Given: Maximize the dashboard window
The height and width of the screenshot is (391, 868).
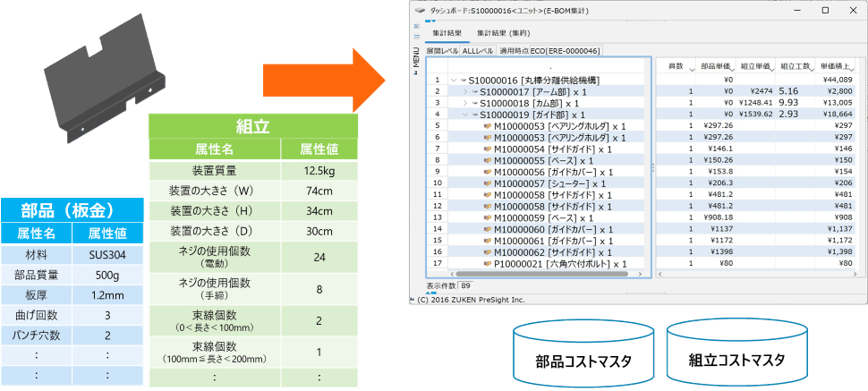Looking at the screenshot, I should [826, 10].
